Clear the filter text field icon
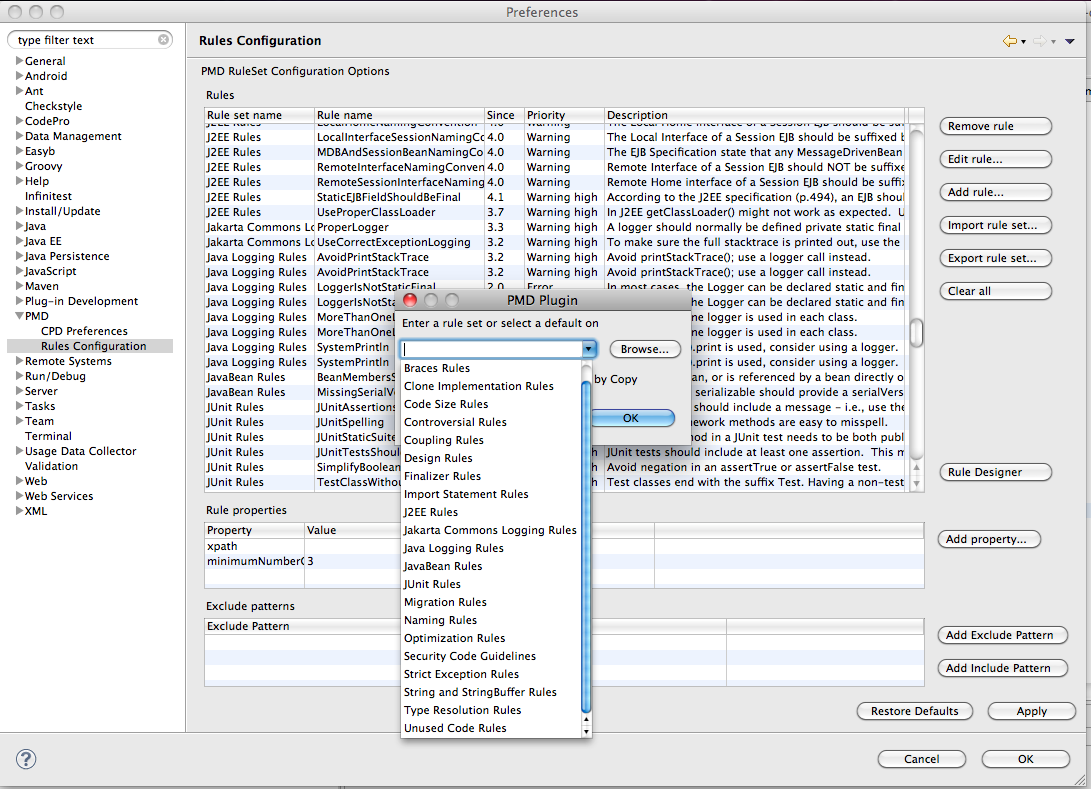1091x789 pixels. [164, 40]
